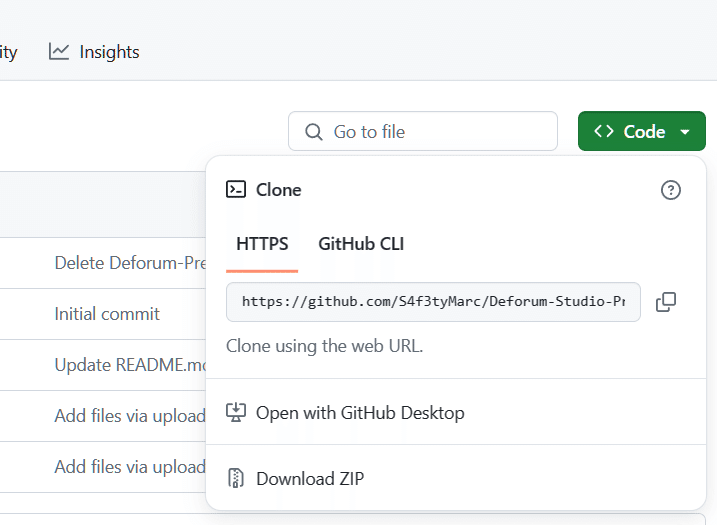Click the GitHub Desktop download icon
The height and width of the screenshot is (525, 717).
[x=236, y=412]
